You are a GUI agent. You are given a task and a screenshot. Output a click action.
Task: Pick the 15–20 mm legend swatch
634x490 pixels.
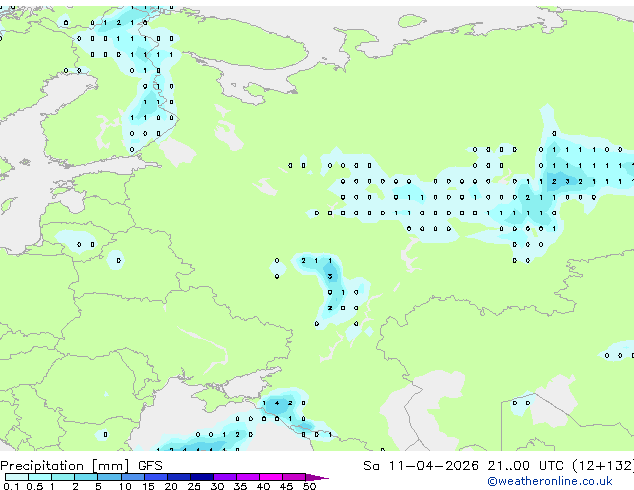coord(156,477)
